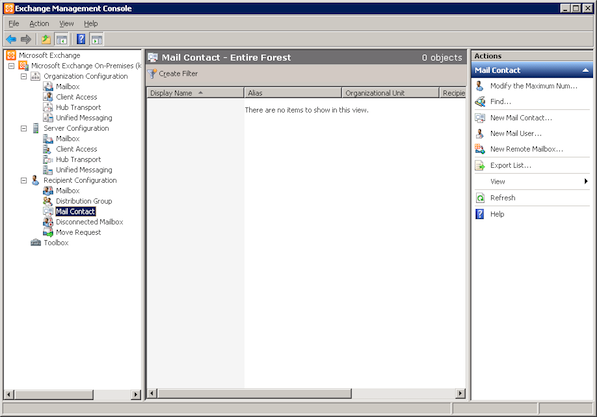Collapse Recipient Configuration node
This screenshot has width=597, height=417.
click(x=24, y=180)
